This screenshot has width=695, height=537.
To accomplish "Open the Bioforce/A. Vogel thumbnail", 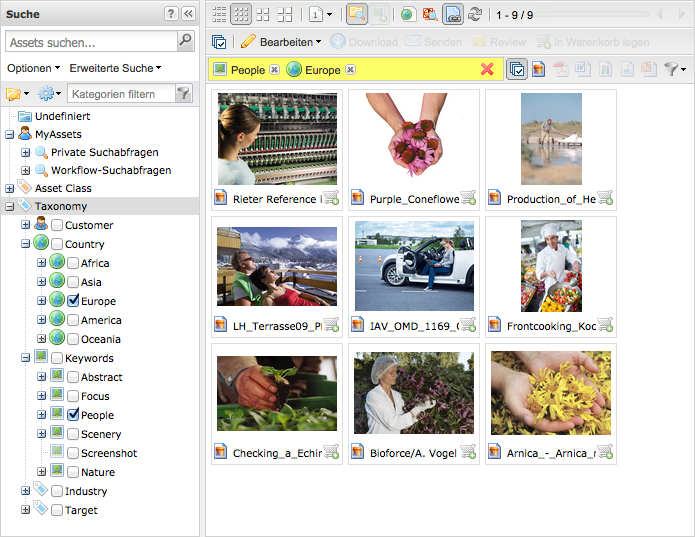I will click(414, 393).
